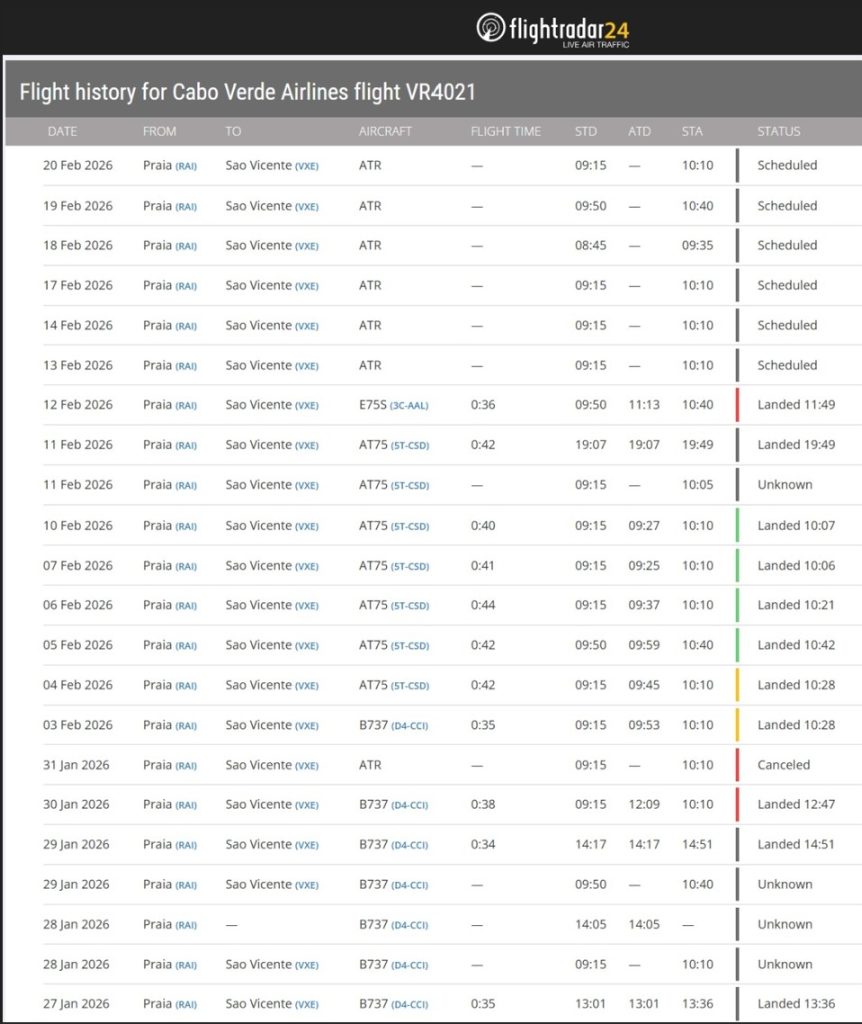Image resolution: width=862 pixels, height=1024 pixels.
Task: Select the 5T-CSD registration in the 10 Feb 2026 row
Action: point(410,526)
